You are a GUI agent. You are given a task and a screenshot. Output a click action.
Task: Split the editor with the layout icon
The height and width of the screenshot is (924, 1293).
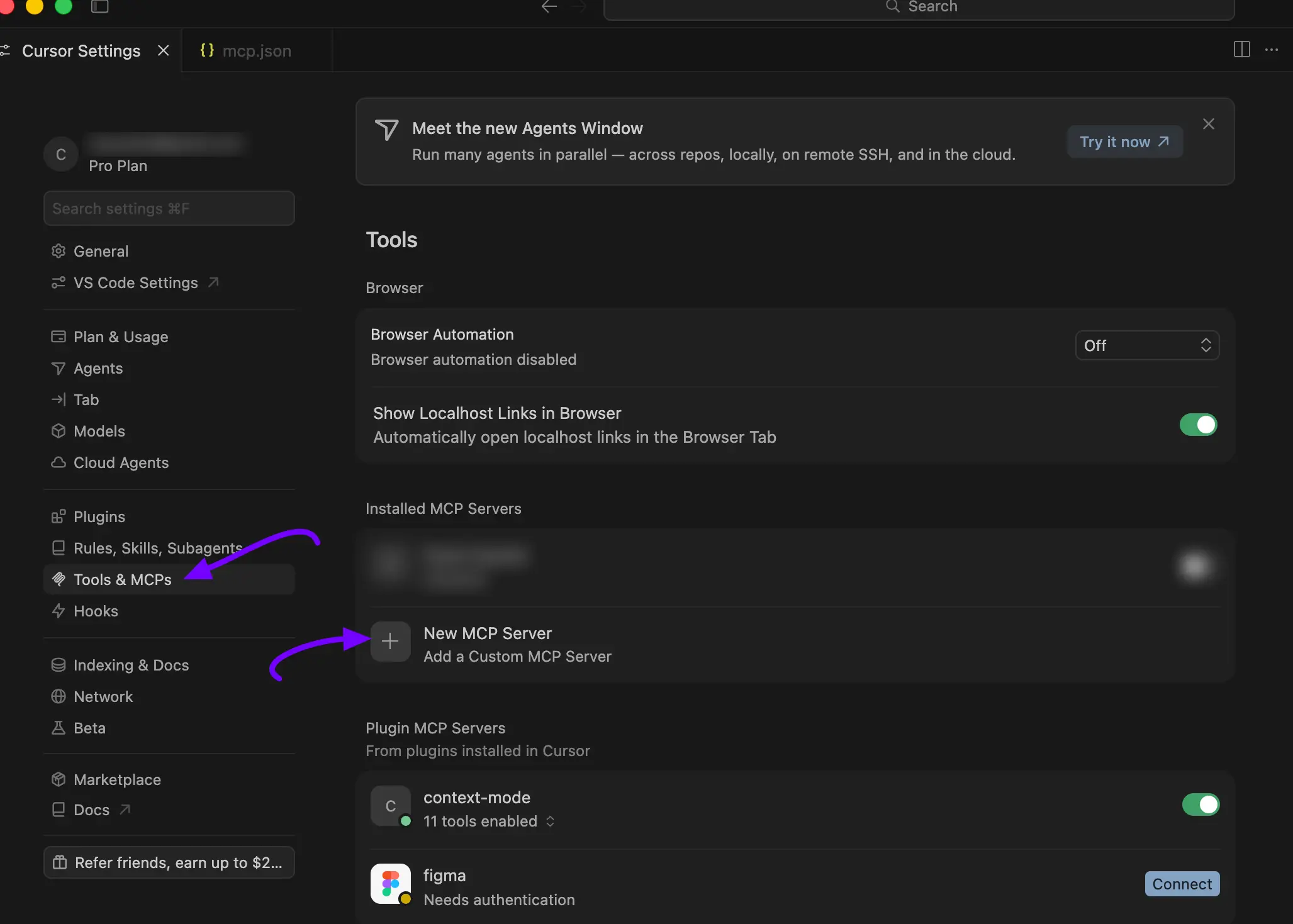point(1242,50)
